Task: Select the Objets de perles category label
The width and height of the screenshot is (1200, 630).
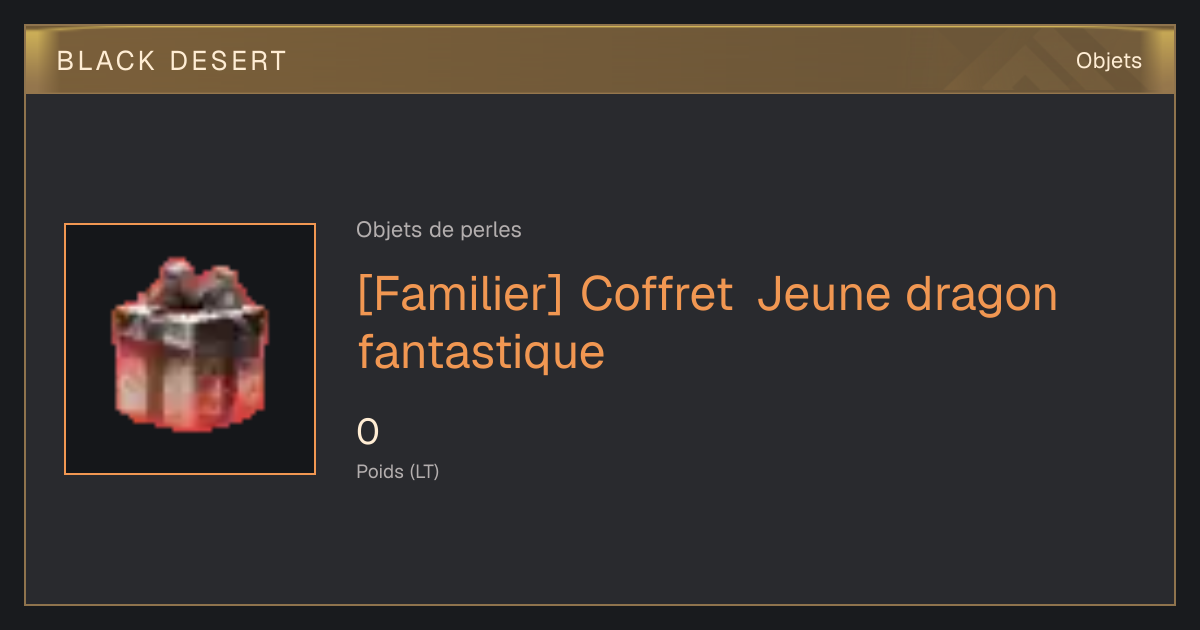Action: 439,230
